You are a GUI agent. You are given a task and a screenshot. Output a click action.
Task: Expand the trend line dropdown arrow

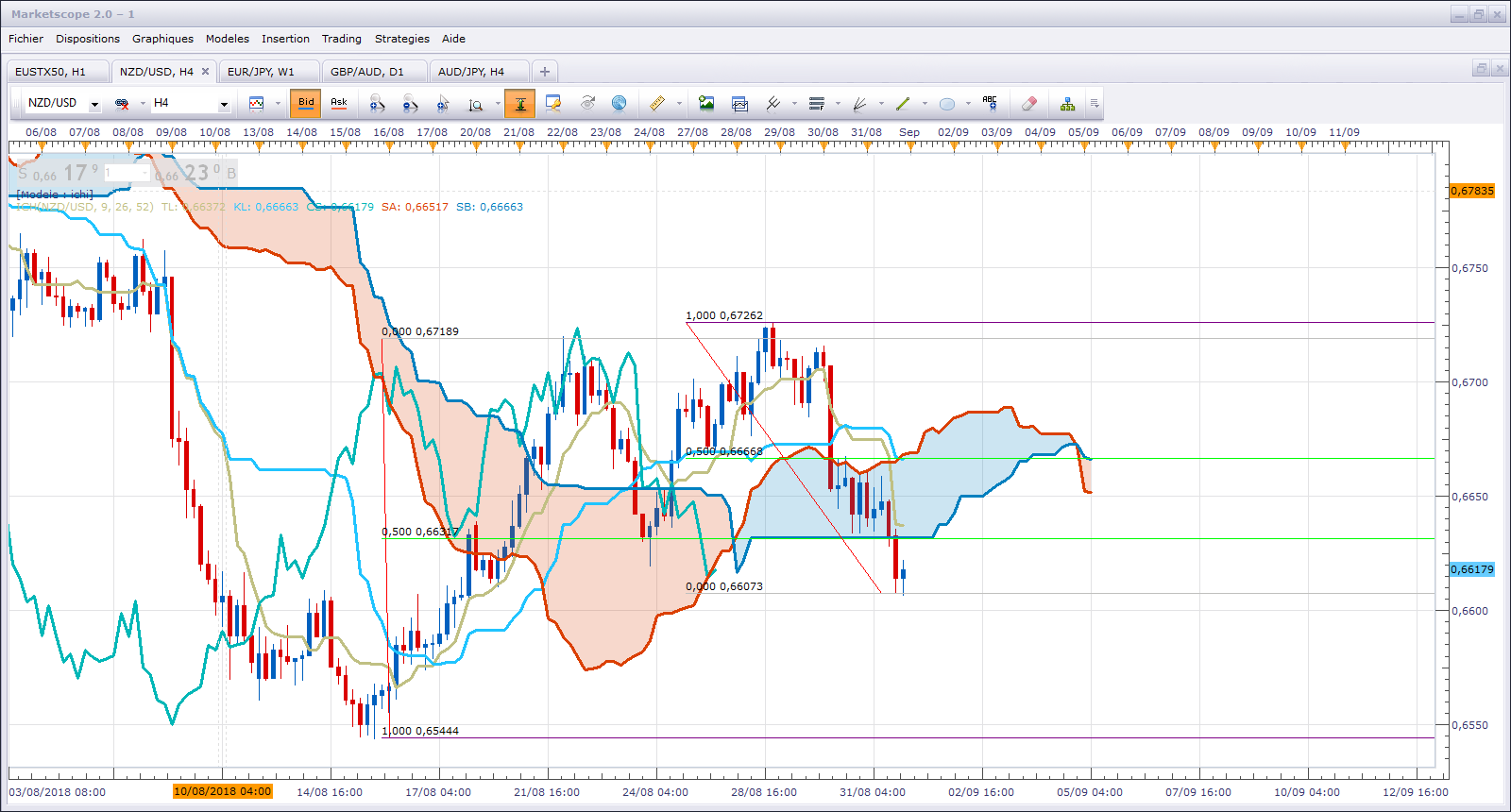pos(925,104)
